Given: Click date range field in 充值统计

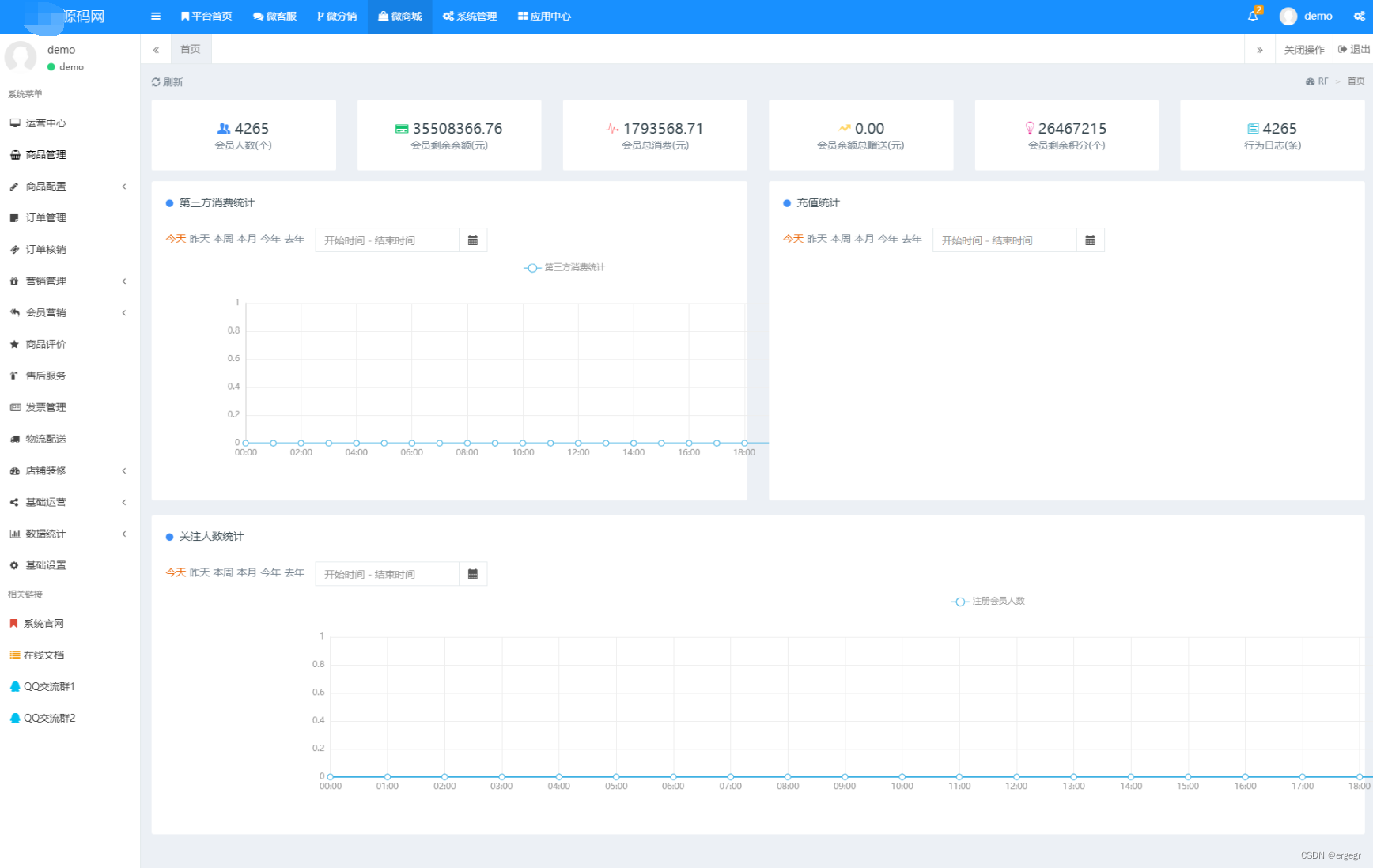Looking at the screenshot, I should pyautogui.click(x=1004, y=240).
